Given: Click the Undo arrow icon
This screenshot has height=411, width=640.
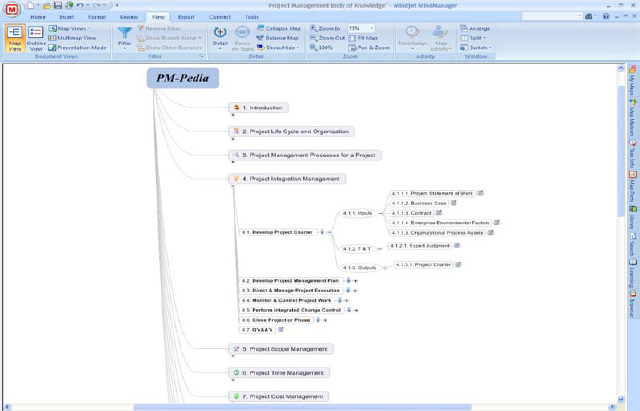Looking at the screenshot, I should (x=80, y=5).
